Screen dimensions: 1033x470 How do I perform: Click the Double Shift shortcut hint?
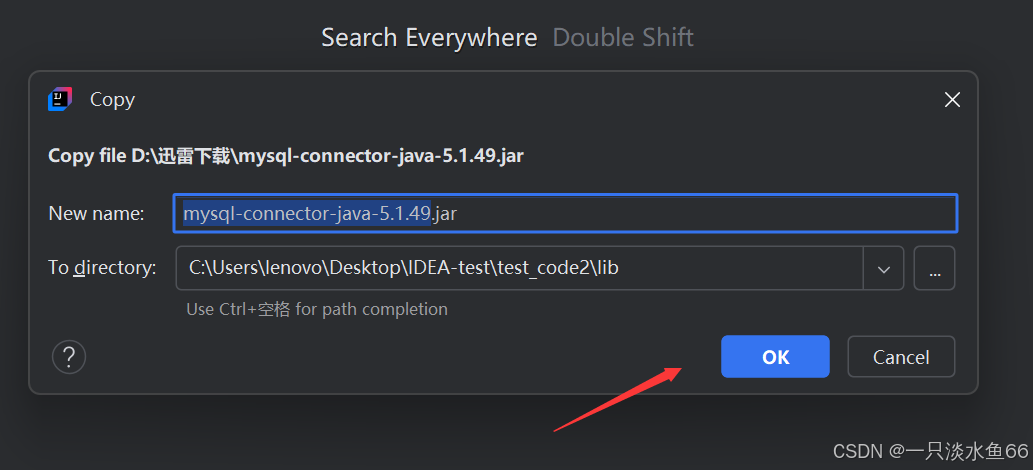pyautogui.click(x=623, y=38)
